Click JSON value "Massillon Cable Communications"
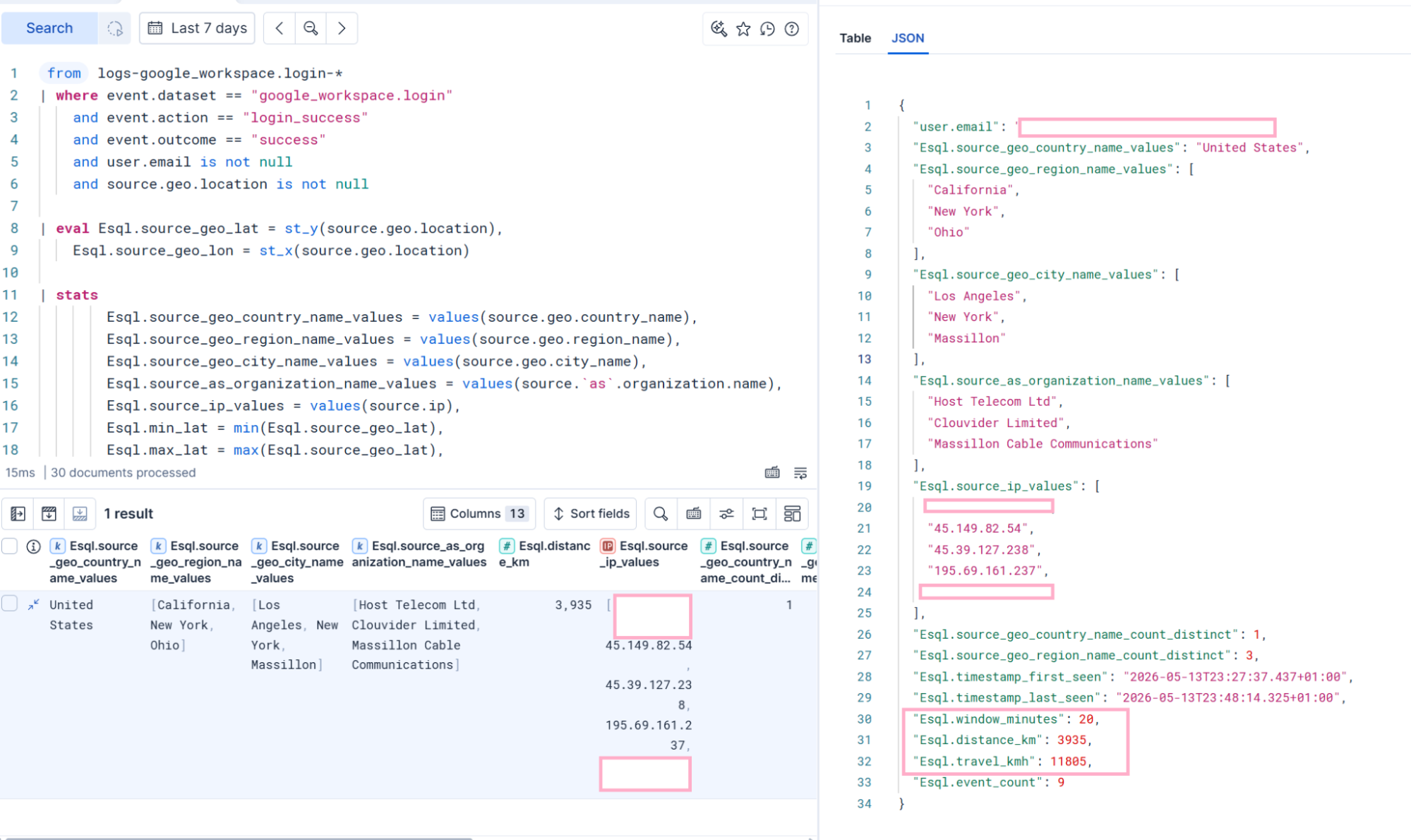Viewport: 1411px width, 840px height. click(x=1043, y=443)
